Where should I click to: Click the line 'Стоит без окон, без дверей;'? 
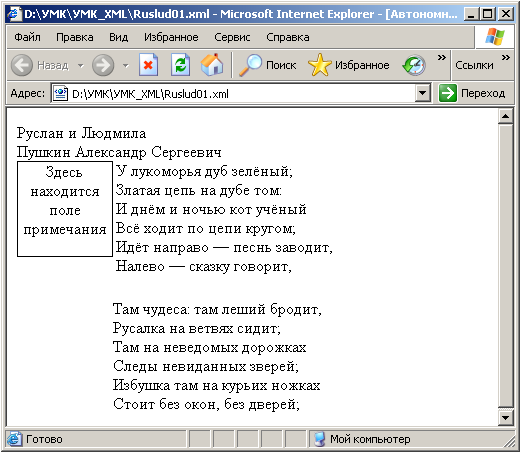point(206,404)
